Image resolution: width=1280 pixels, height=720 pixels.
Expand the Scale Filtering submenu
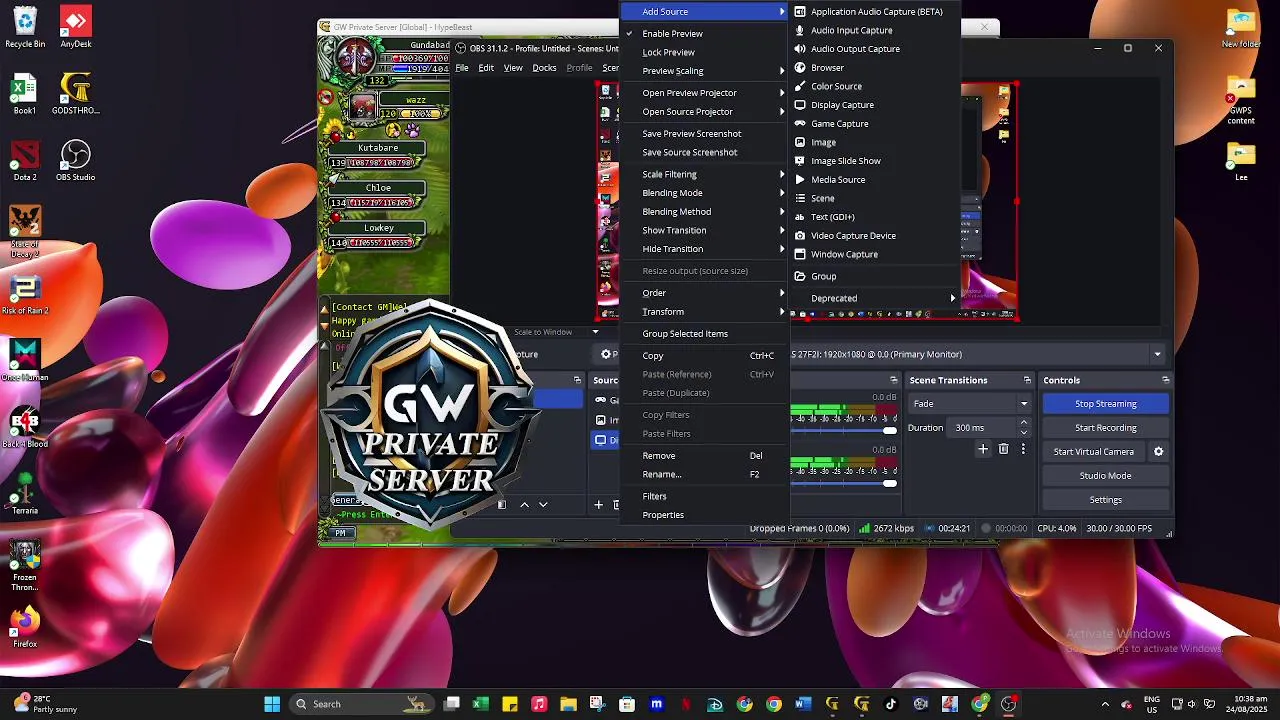[x=705, y=174]
